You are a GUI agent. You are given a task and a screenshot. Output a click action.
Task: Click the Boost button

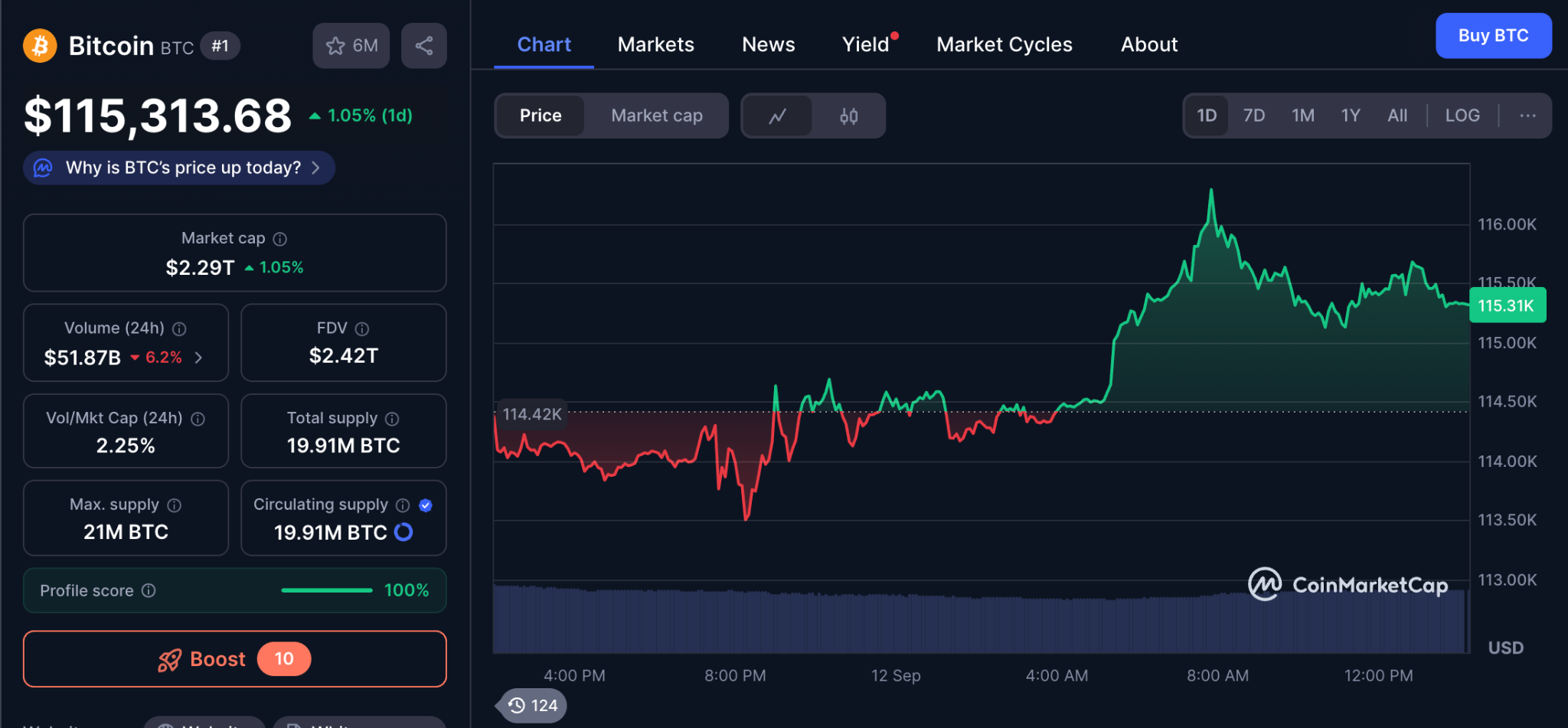(x=234, y=659)
